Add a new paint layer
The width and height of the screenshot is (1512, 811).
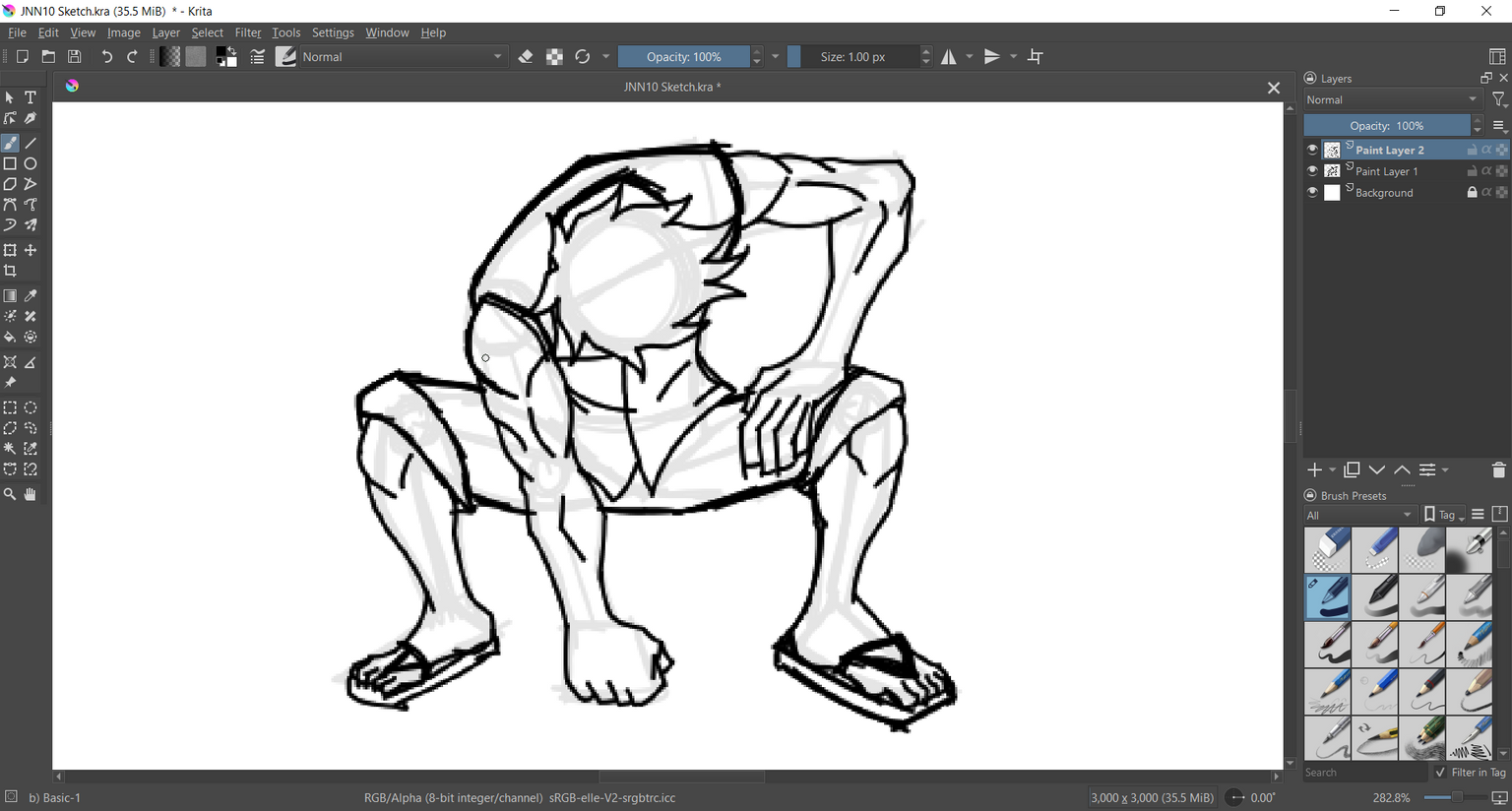[x=1315, y=470]
